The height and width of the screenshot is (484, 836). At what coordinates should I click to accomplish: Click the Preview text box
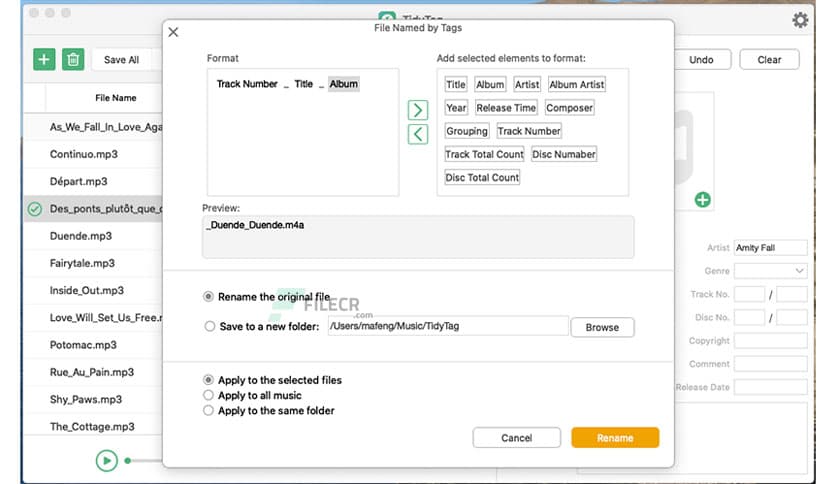pos(418,237)
